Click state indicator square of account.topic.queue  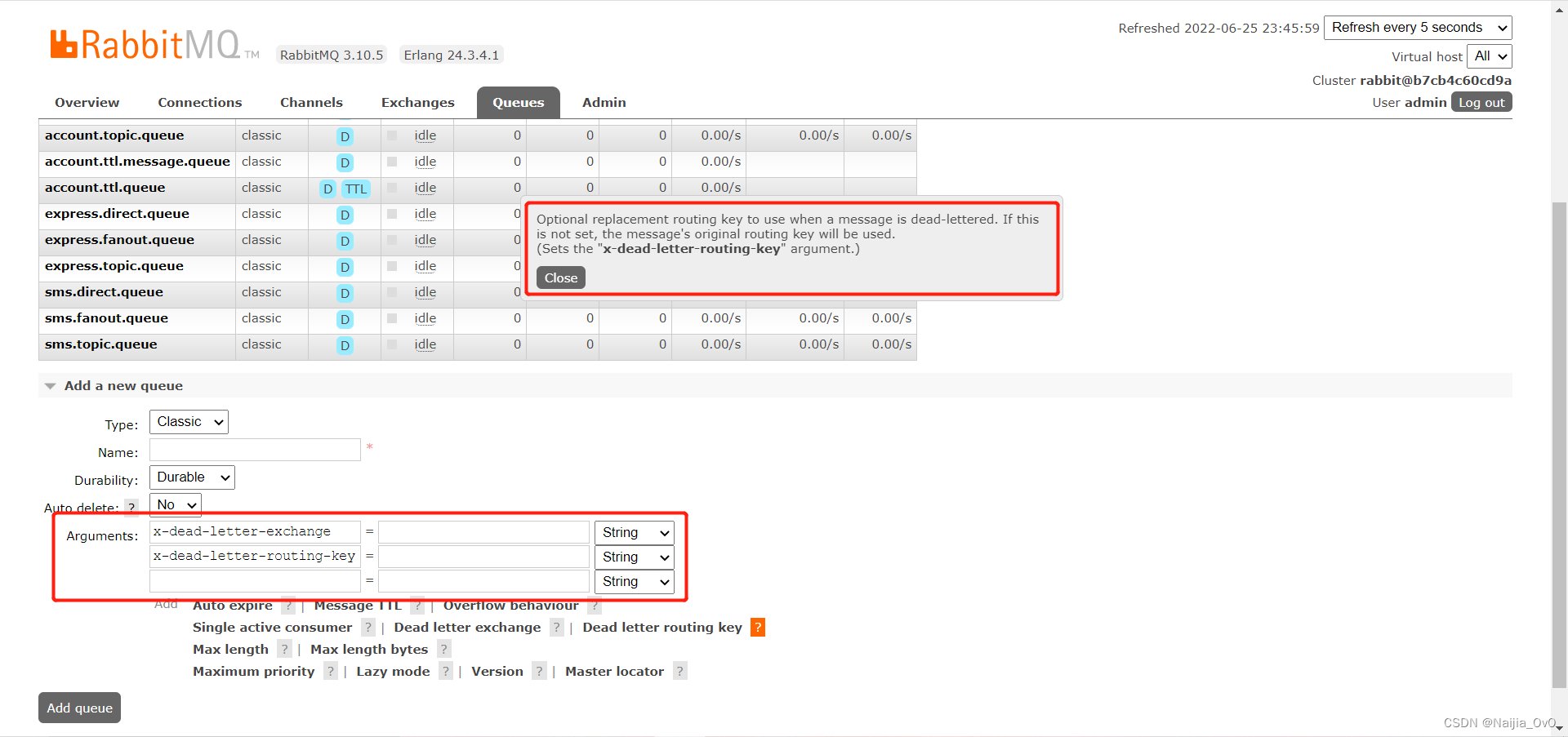(392, 135)
